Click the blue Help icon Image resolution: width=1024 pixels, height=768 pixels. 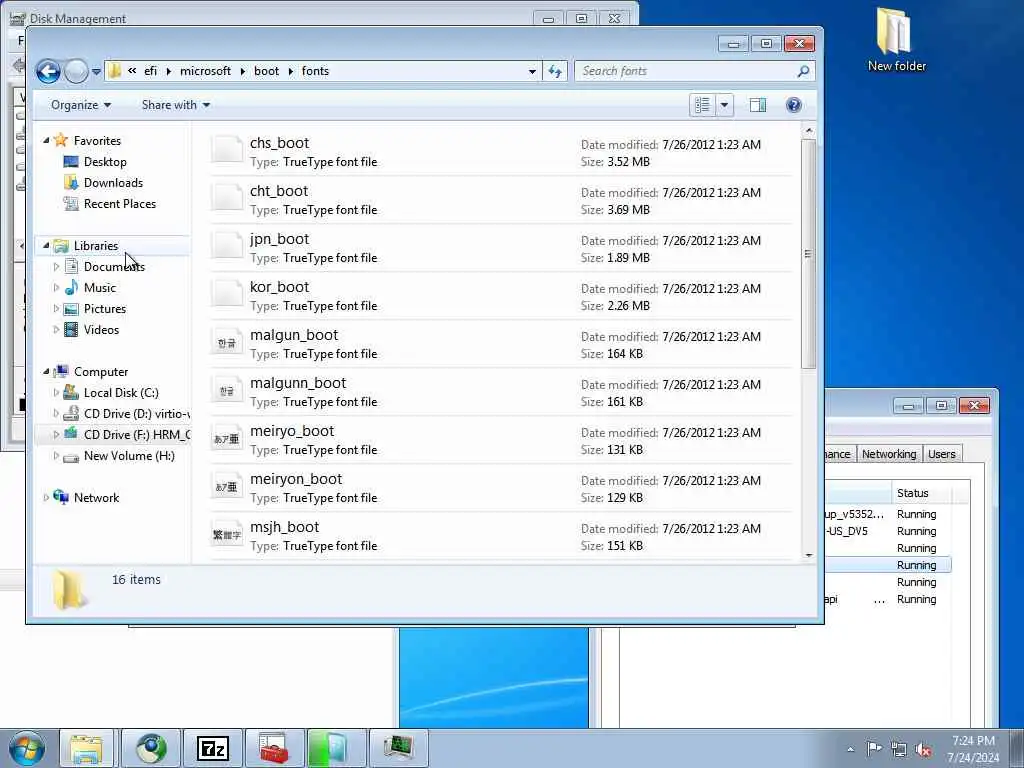pyautogui.click(x=793, y=105)
